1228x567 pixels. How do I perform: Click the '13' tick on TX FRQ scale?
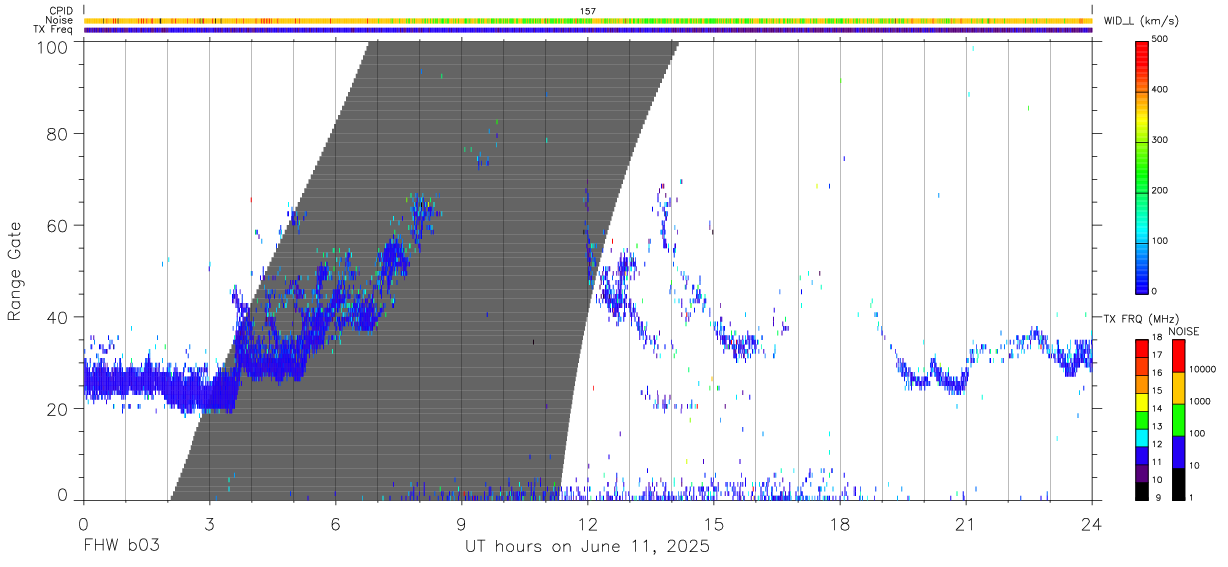(1158, 426)
